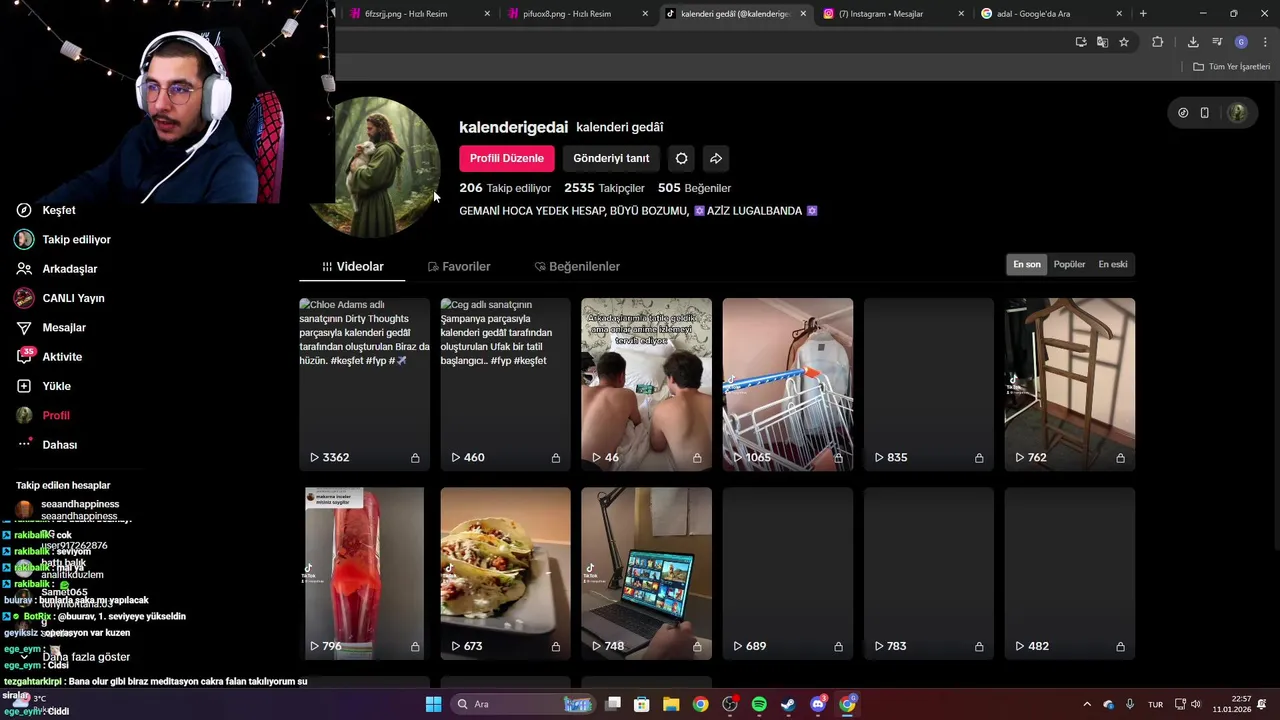Viewport: 1280px width, 720px height.
Task: Open the profile avatar menu at top right
Action: click(1238, 113)
